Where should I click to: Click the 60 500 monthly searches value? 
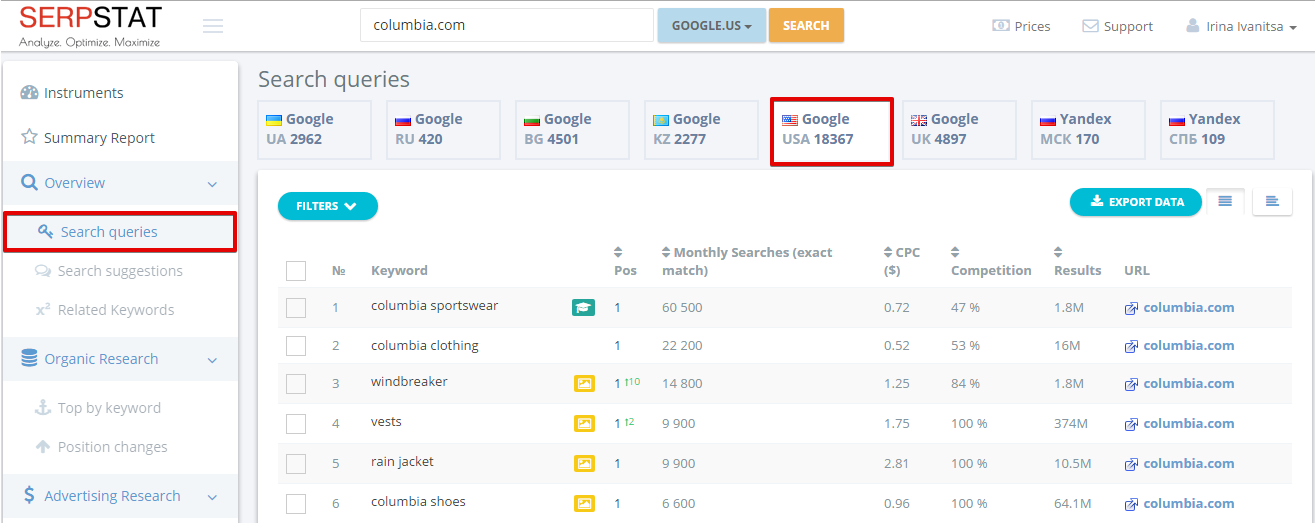click(x=682, y=308)
